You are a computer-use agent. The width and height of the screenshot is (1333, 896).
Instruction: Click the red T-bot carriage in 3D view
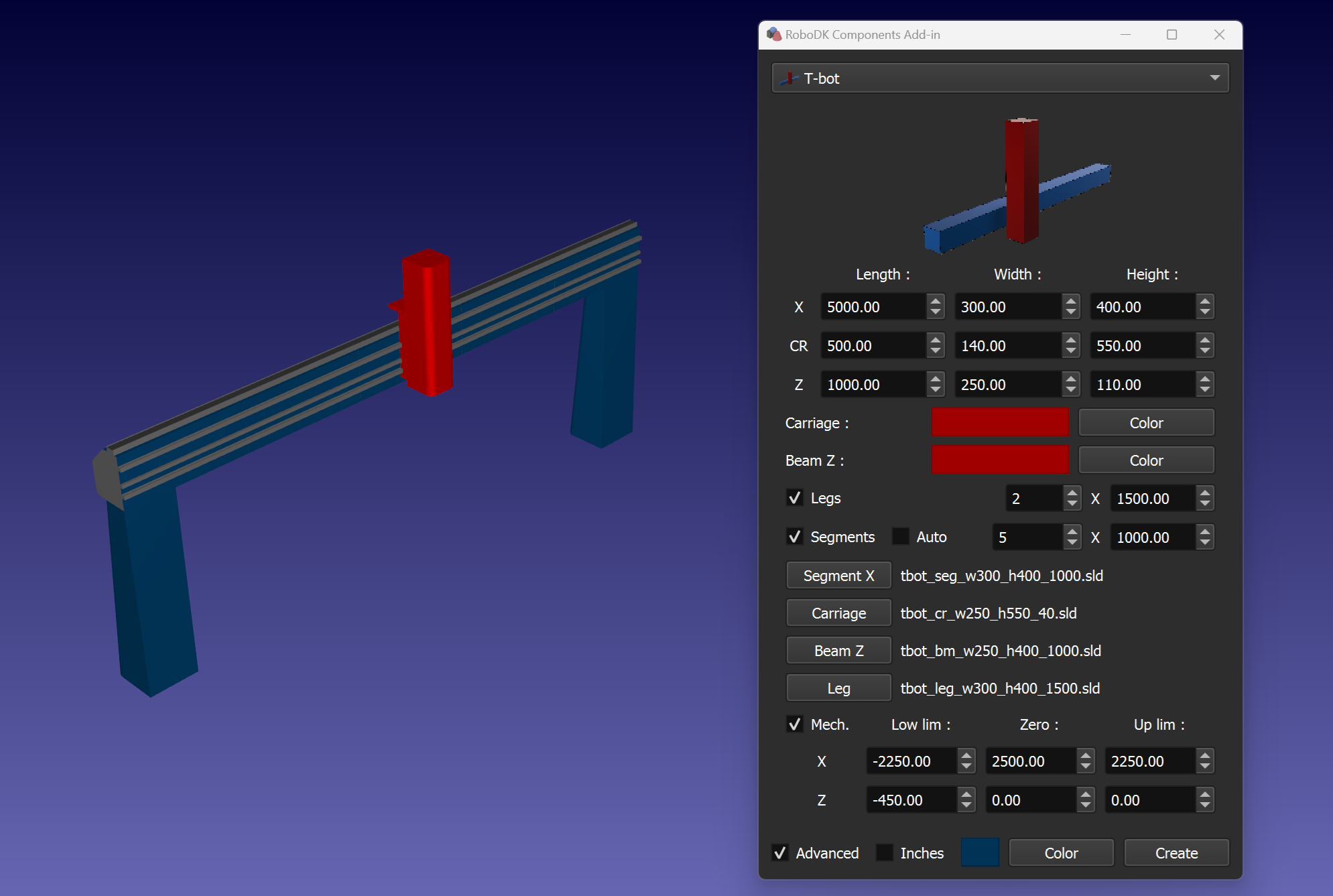(x=428, y=322)
